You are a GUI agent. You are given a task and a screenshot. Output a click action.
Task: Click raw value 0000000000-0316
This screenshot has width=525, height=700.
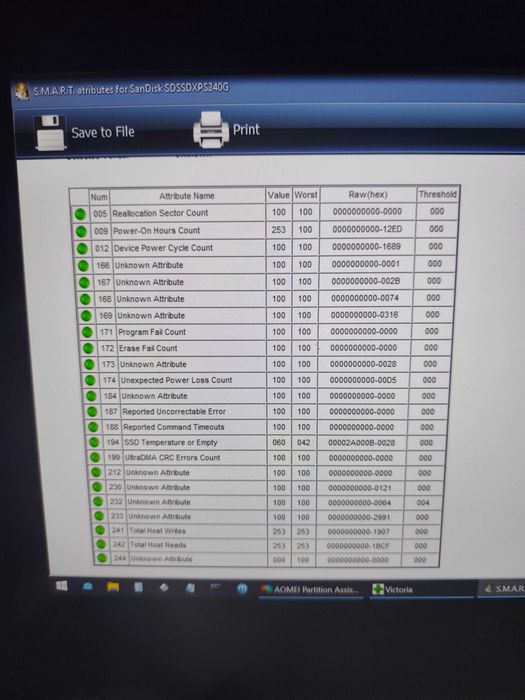click(x=364, y=315)
